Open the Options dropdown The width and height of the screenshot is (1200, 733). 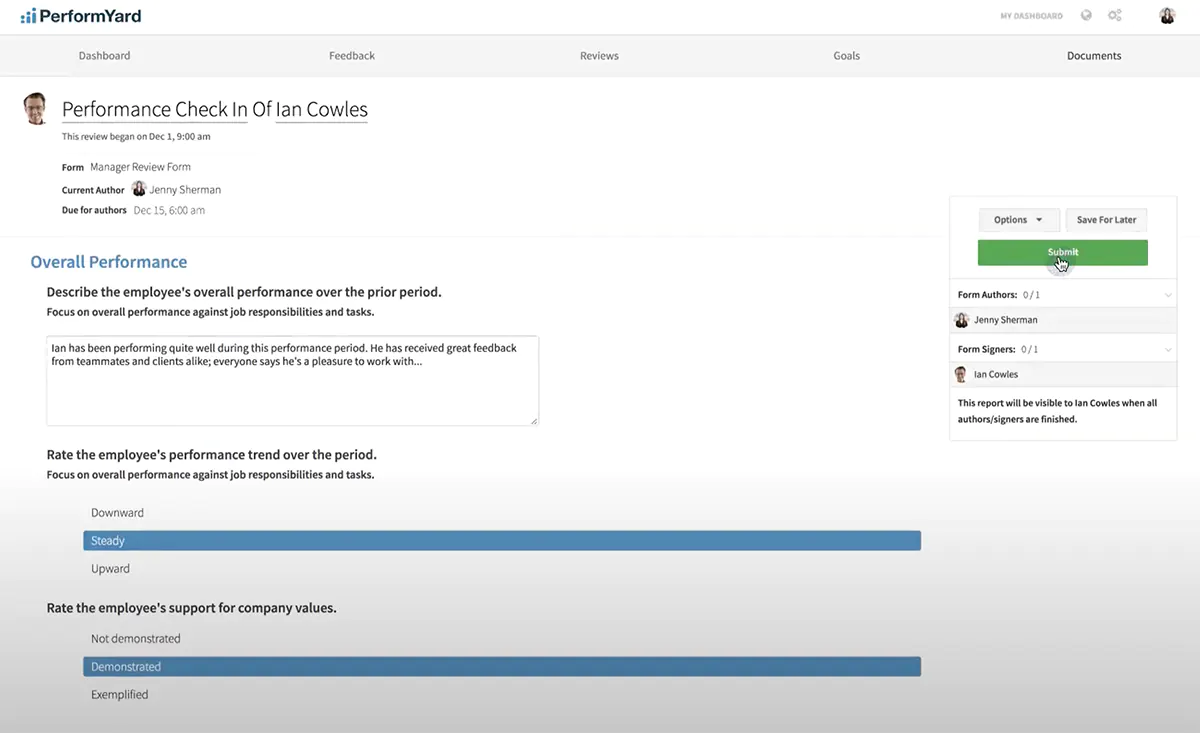click(x=1018, y=220)
